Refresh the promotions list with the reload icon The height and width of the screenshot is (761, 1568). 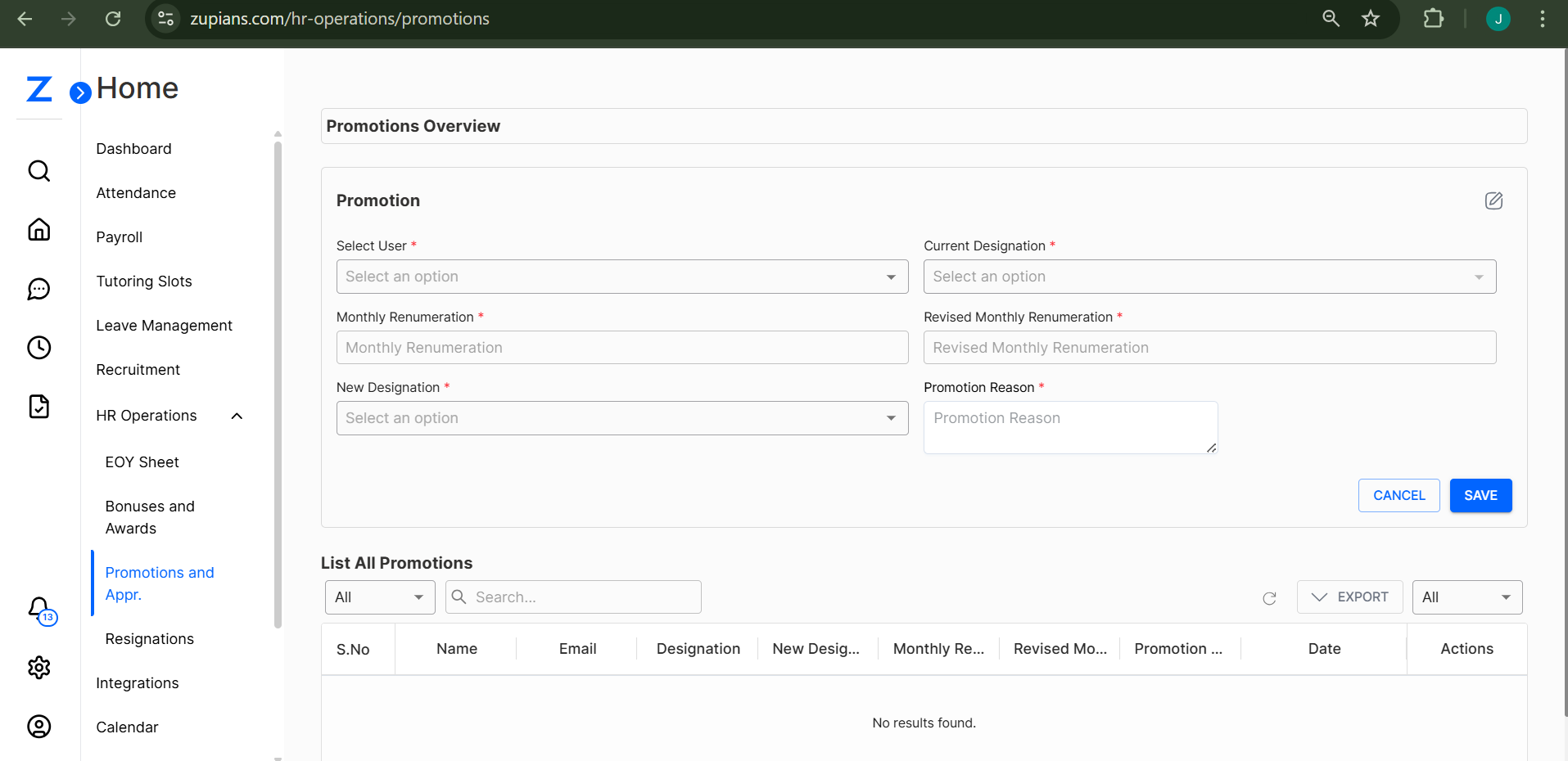pyautogui.click(x=1269, y=598)
